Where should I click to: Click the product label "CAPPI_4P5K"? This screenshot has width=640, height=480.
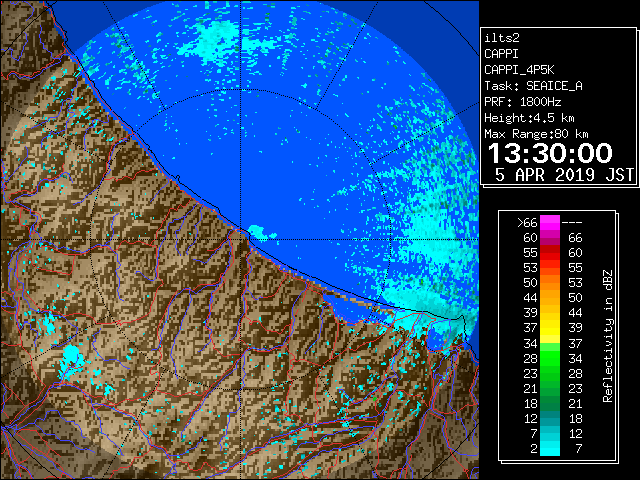click(x=519, y=70)
